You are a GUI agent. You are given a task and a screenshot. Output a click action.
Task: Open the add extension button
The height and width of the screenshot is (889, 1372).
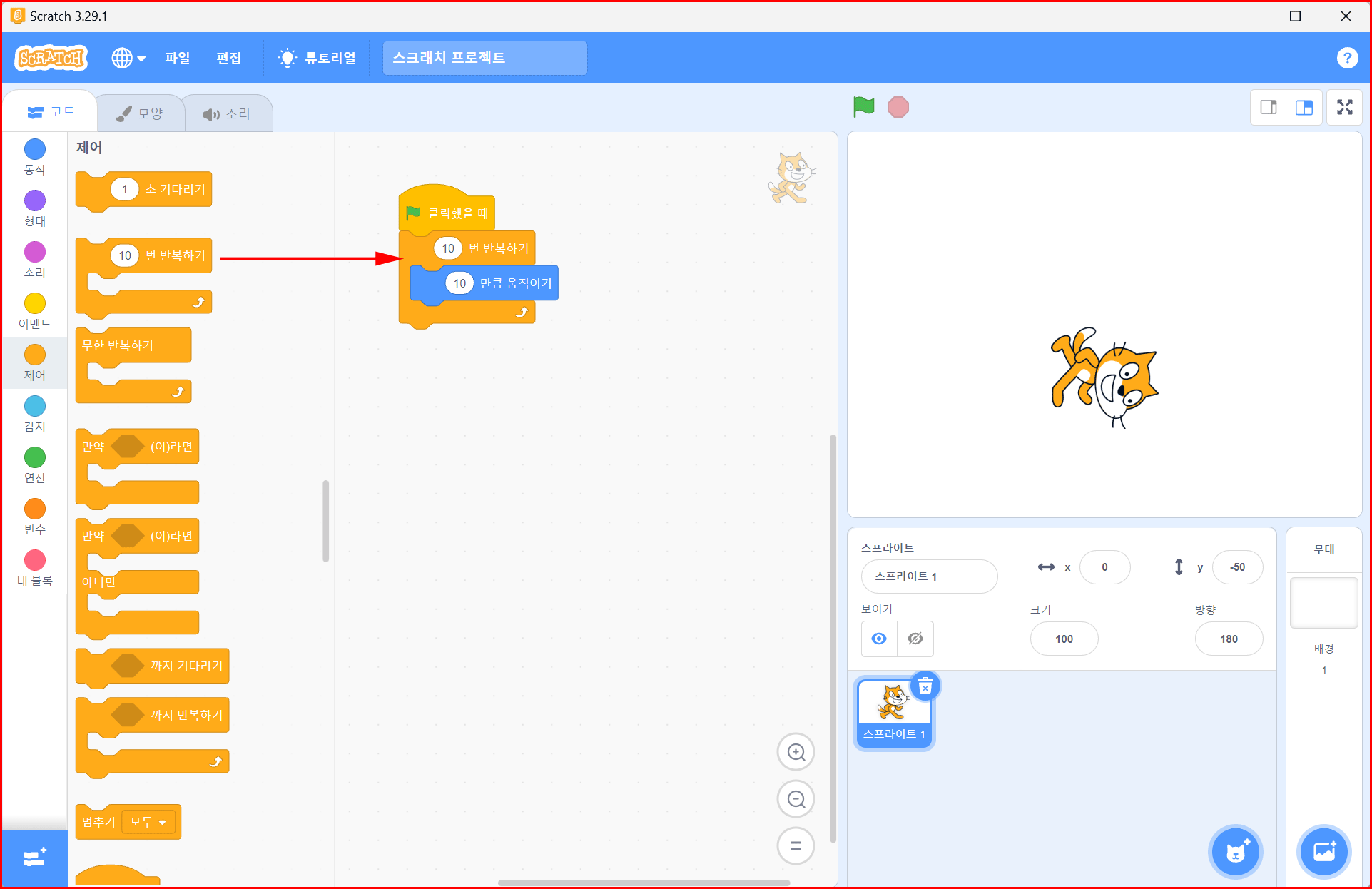pyautogui.click(x=34, y=858)
